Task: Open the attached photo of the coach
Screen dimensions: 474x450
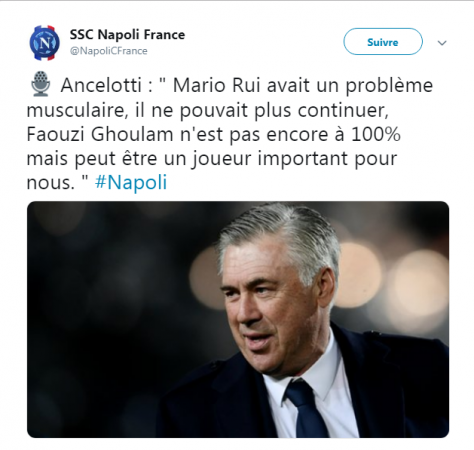Action: [238, 319]
